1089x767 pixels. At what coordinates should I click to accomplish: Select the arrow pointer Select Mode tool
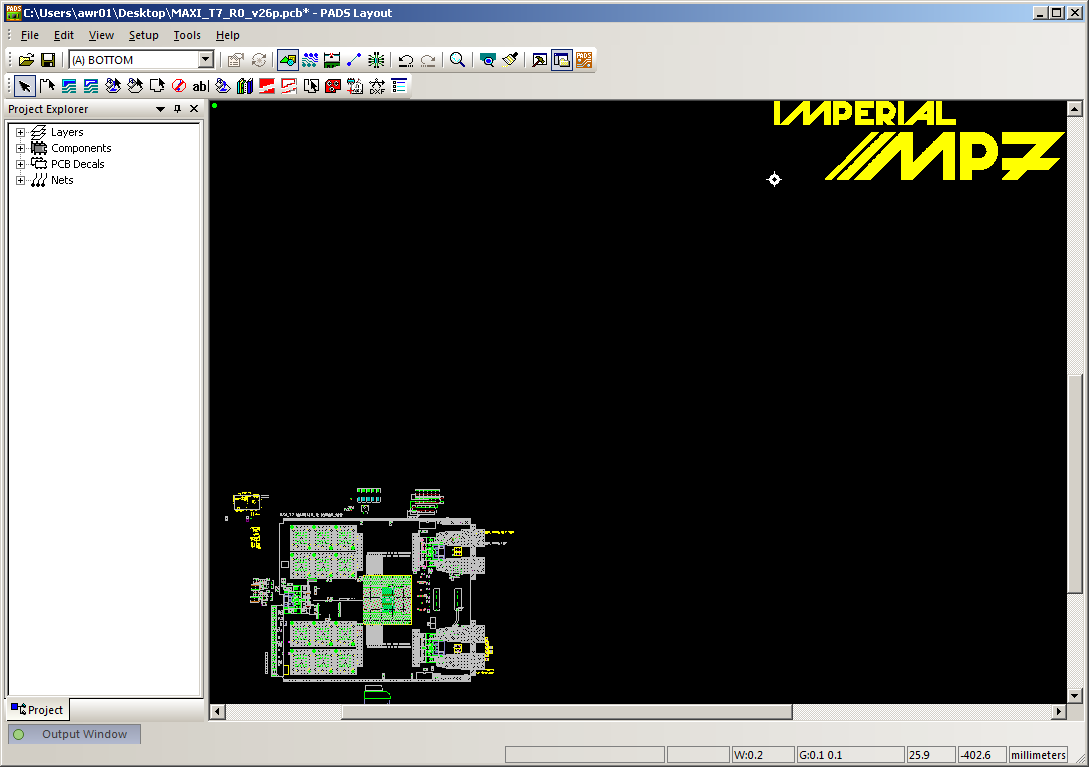pos(24,86)
